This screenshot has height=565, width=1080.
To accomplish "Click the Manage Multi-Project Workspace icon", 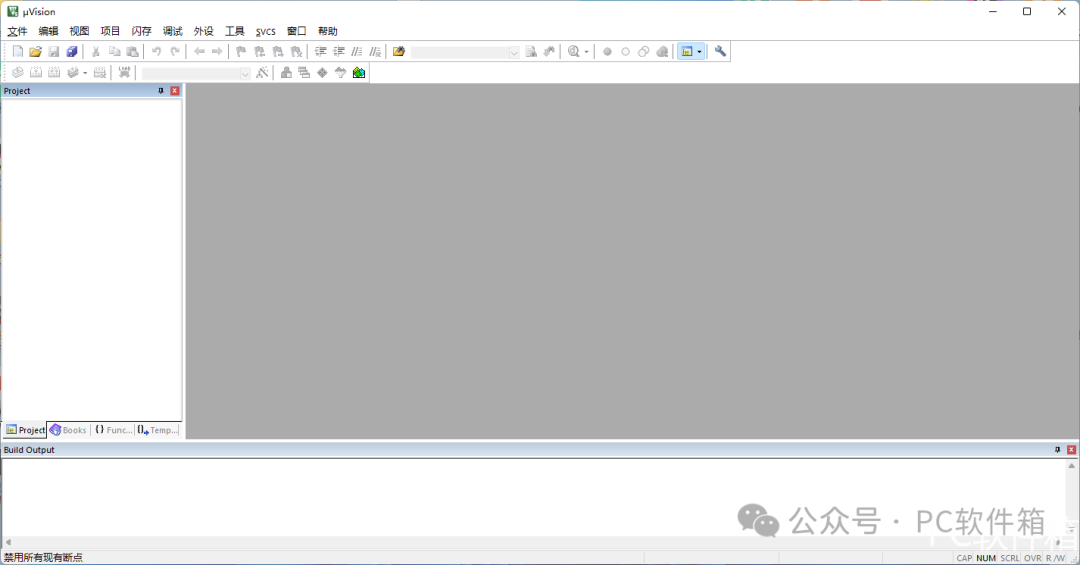I will [304, 72].
